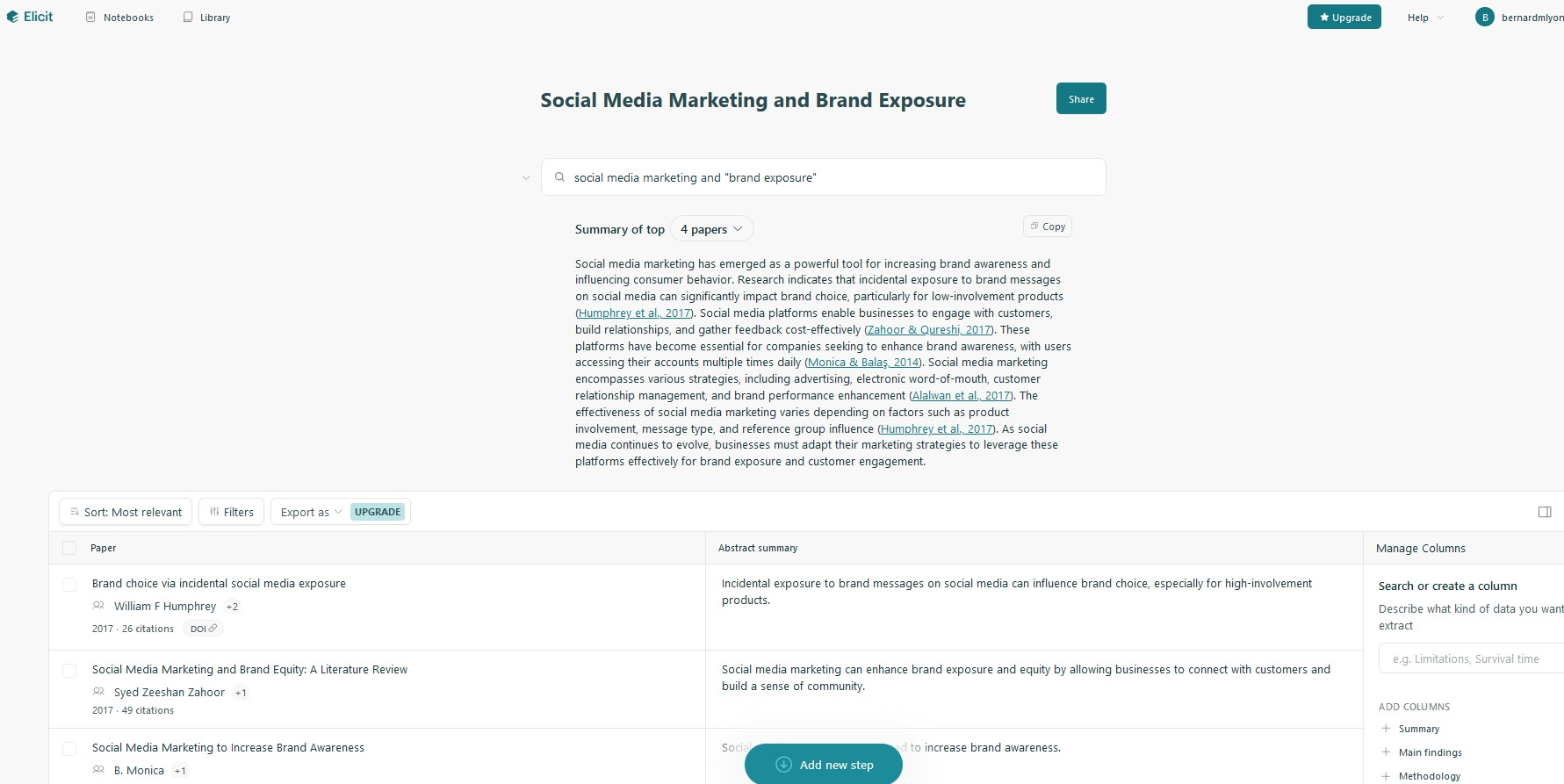Click the Elicit logo icon

click(12, 17)
